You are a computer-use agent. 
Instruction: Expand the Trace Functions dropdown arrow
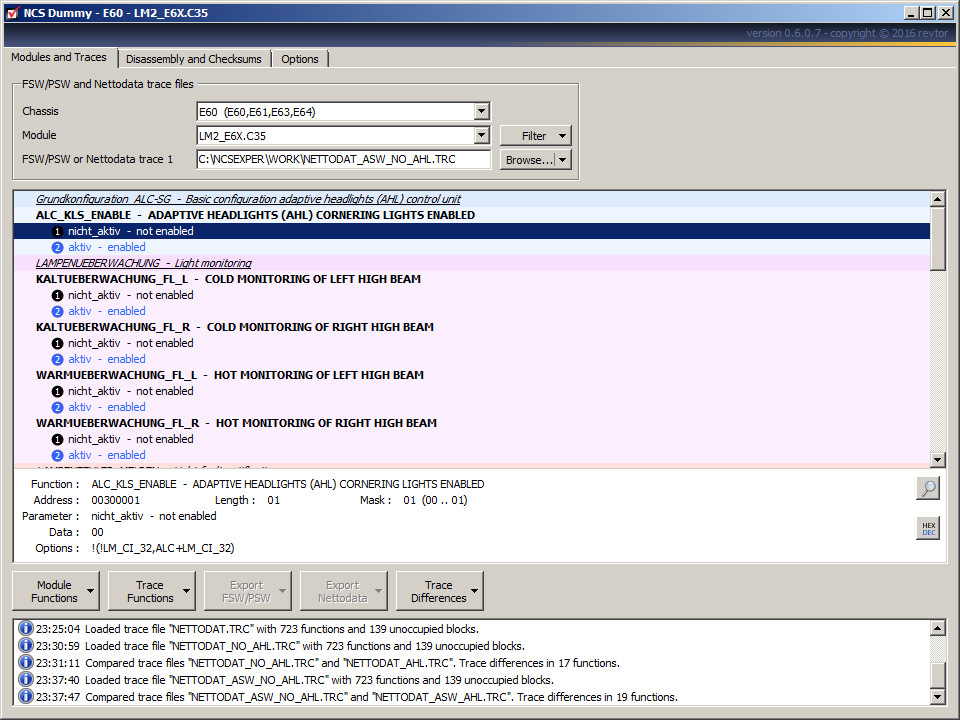tap(187, 591)
